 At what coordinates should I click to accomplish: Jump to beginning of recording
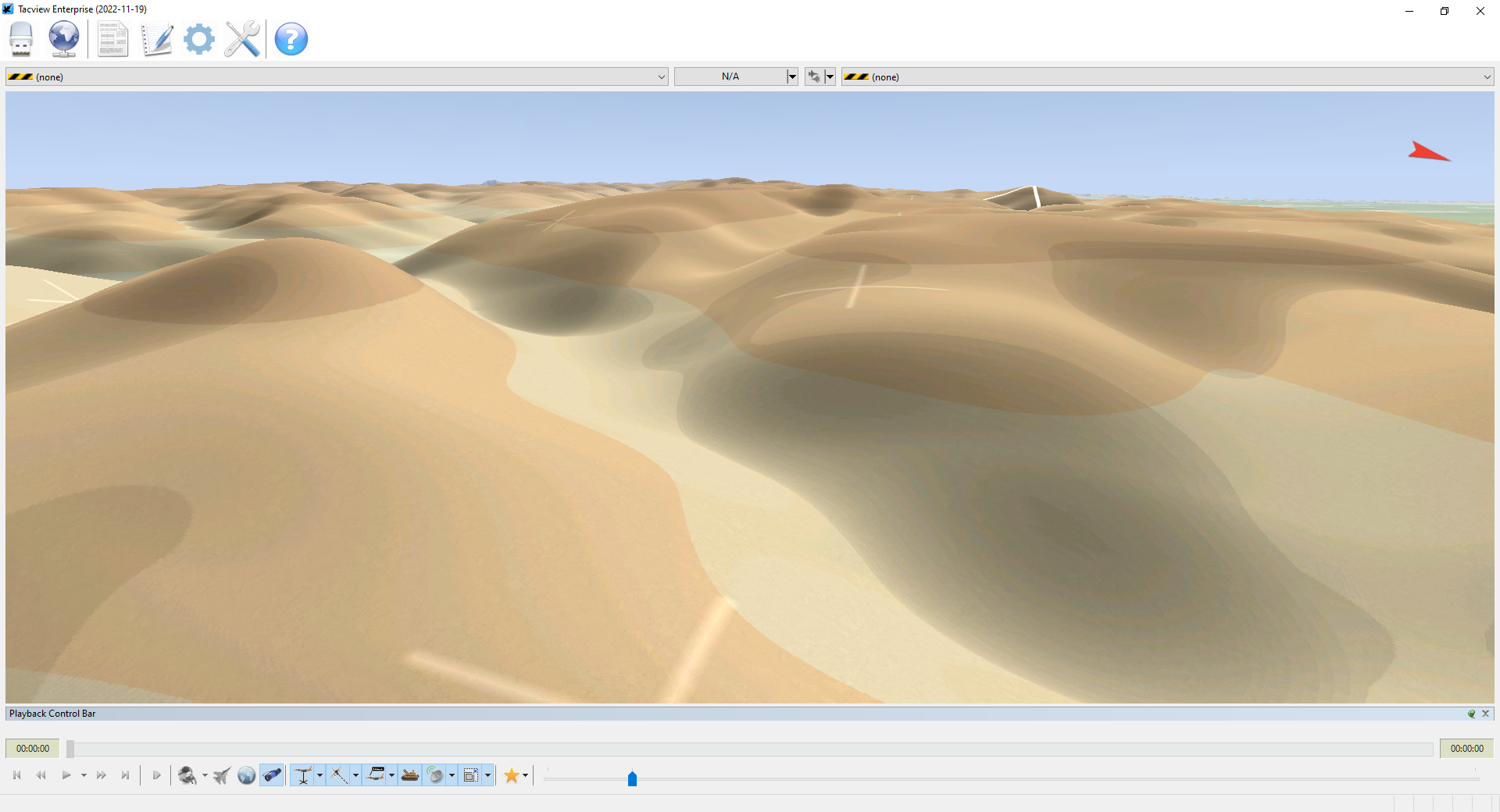pyautogui.click(x=17, y=775)
